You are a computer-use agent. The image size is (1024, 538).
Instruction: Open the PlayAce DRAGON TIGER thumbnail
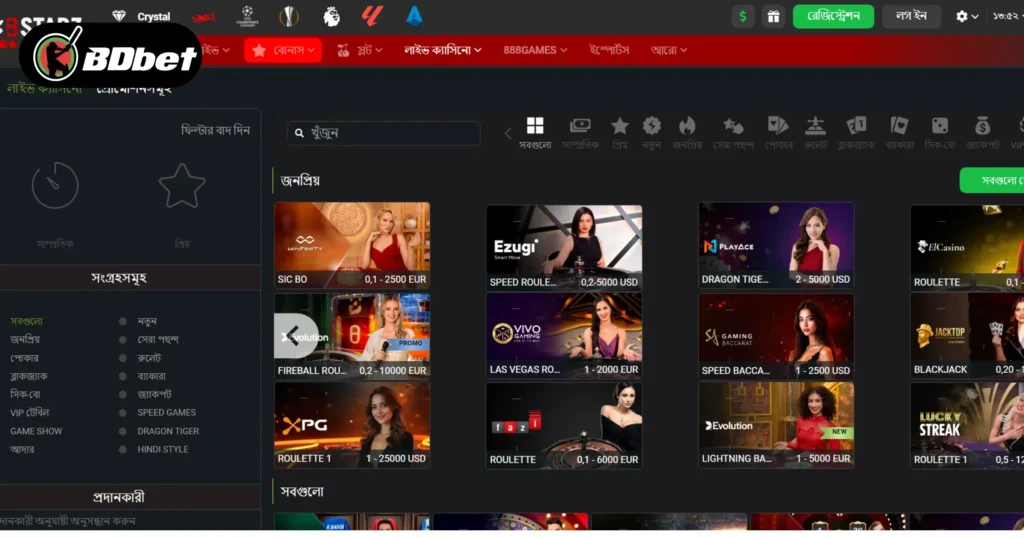776,245
